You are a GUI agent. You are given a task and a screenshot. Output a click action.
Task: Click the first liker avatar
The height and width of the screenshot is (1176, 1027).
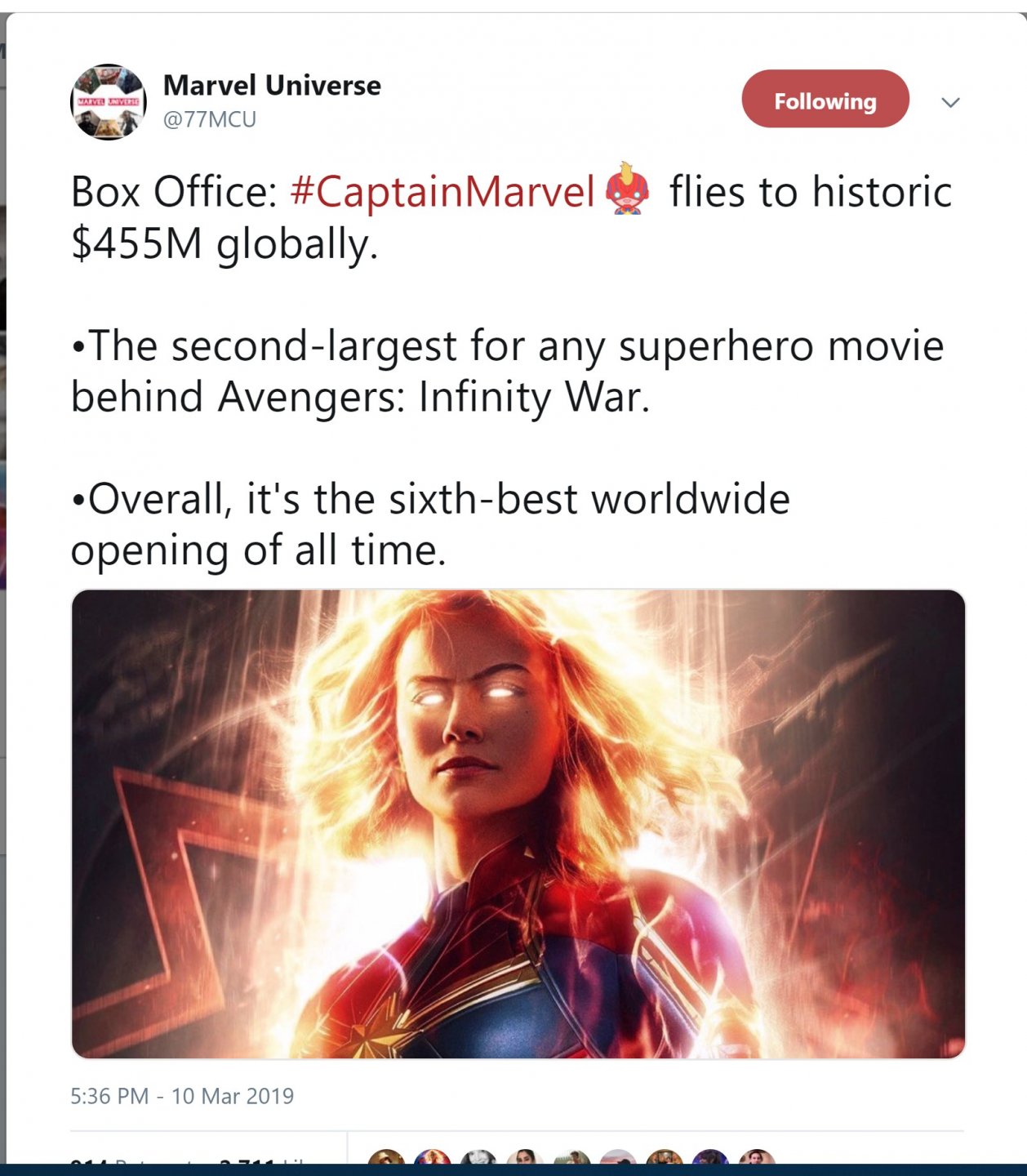click(x=386, y=1159)
